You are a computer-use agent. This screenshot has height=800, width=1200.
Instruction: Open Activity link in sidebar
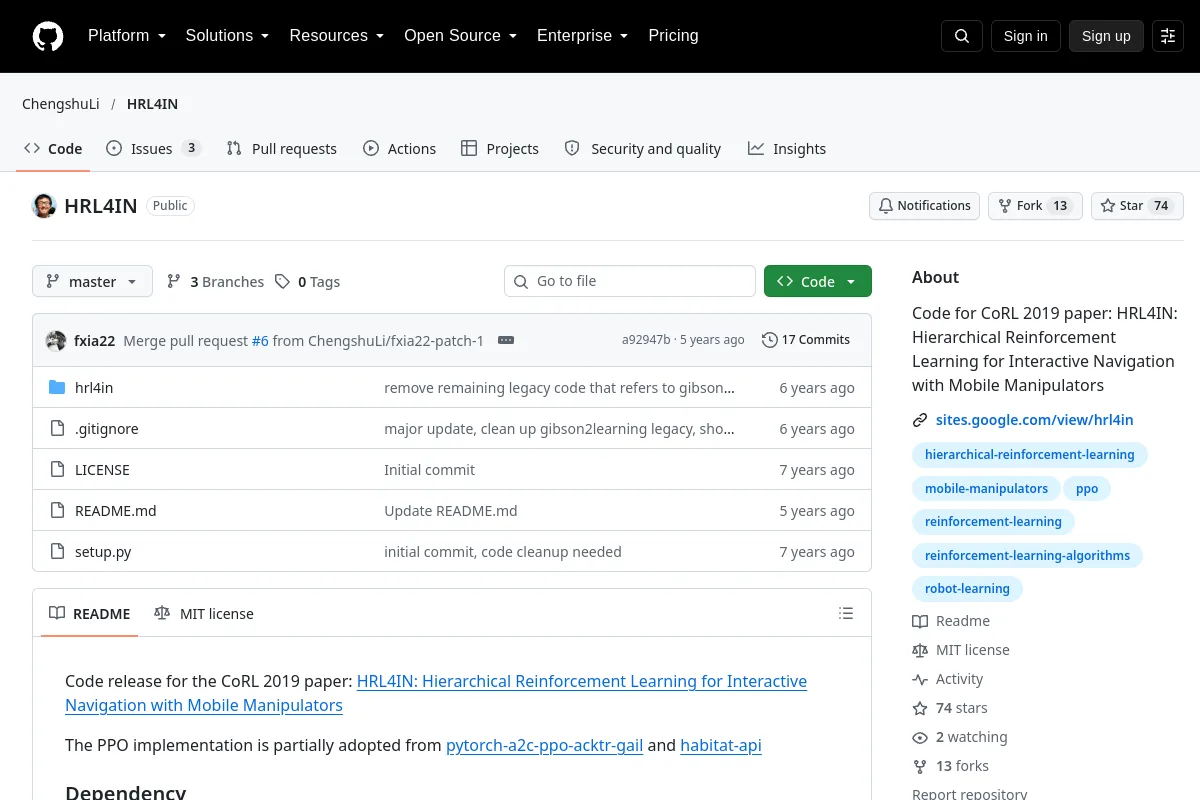coord(948,679)
